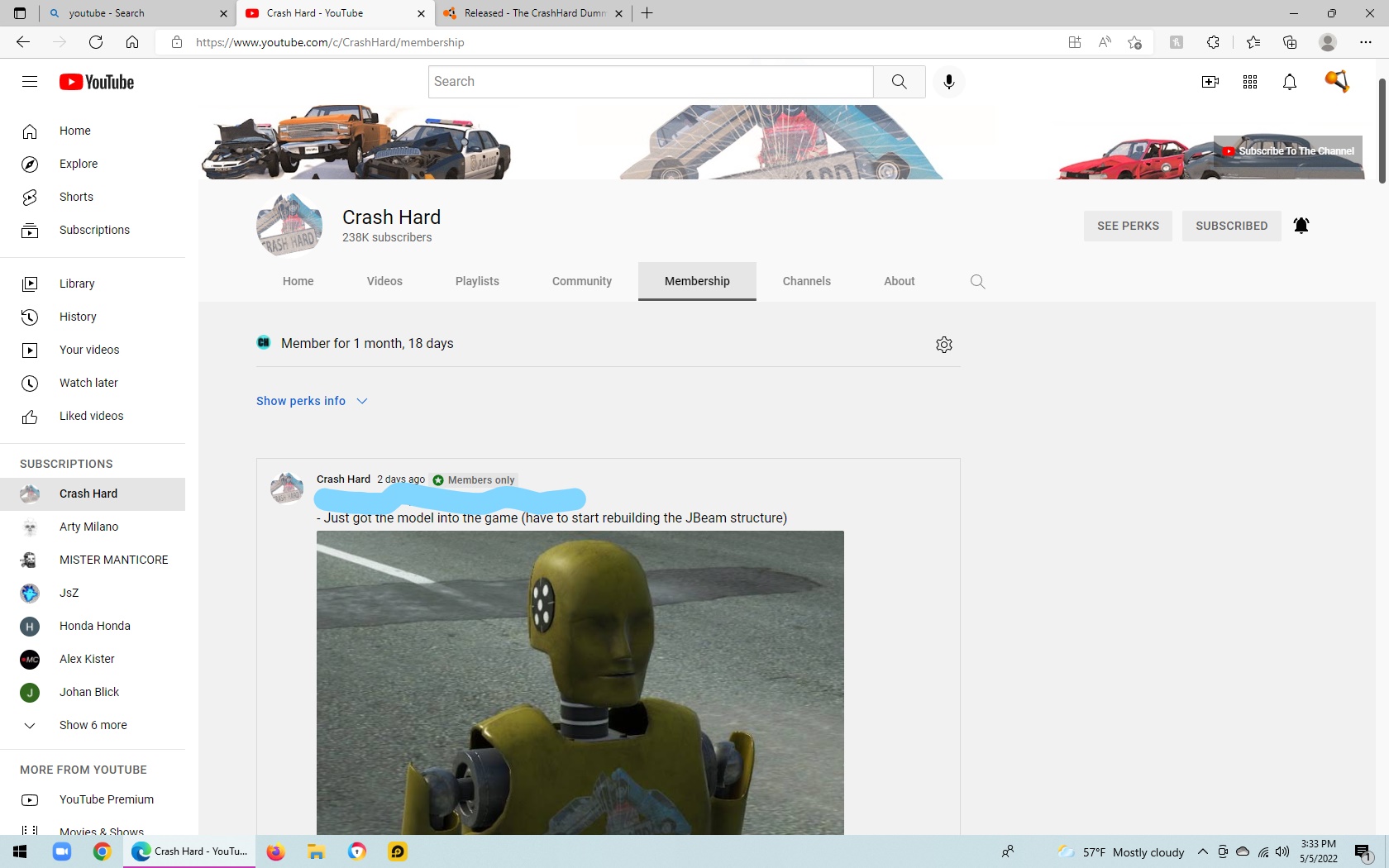Open the taskbar weather widget
The width and height of the screenshot is (1389, 868).
(x=1122, y=852)
